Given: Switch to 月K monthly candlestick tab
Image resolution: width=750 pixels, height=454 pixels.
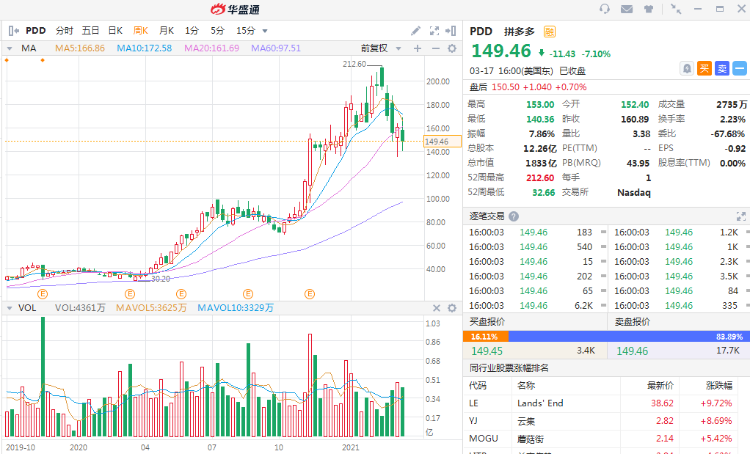Looking at the screenshot, I should pos(166,31).
